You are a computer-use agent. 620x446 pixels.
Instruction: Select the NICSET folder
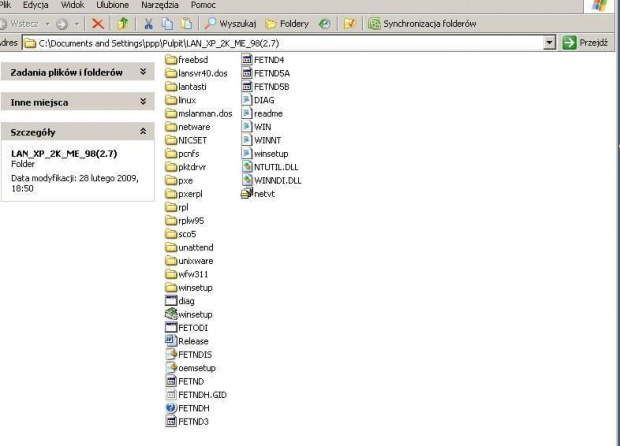pos(186,140)
